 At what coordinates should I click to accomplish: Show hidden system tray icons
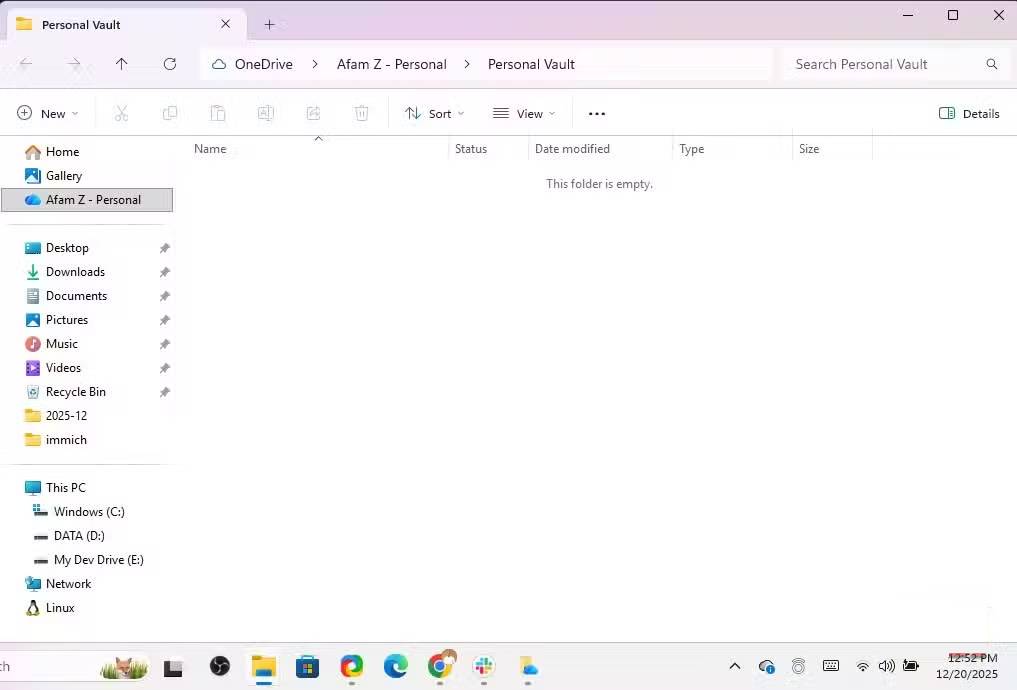pos(735,666)
